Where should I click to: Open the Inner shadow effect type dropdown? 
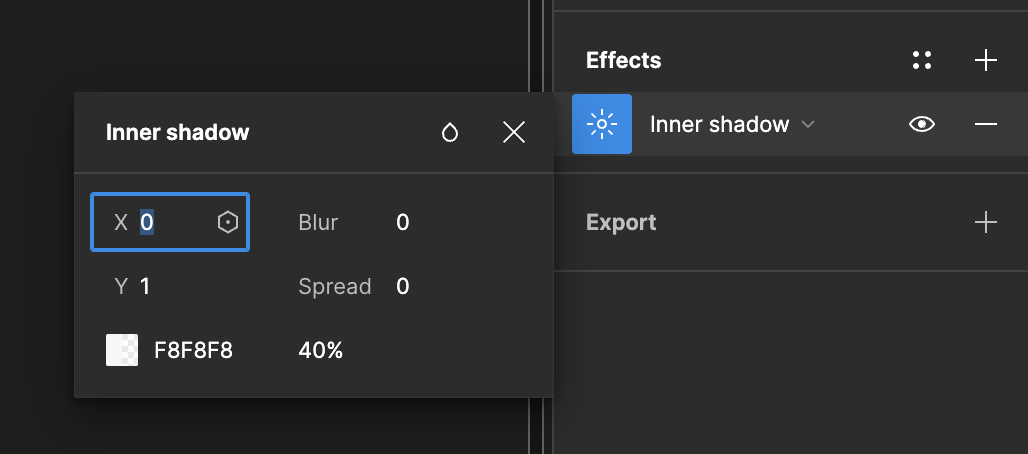click(720, 124)
